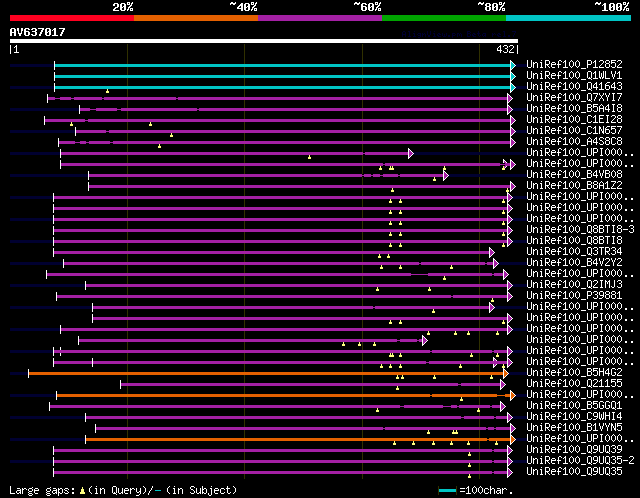Click the cyan 100-character scale bar
The width and height of the screenshot is (640, 498).
click(x=447, y=490)
